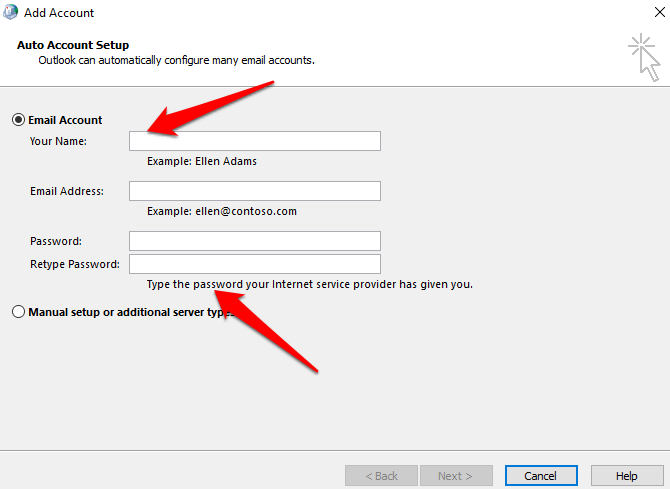Click the Password input box

click(254, 241)
